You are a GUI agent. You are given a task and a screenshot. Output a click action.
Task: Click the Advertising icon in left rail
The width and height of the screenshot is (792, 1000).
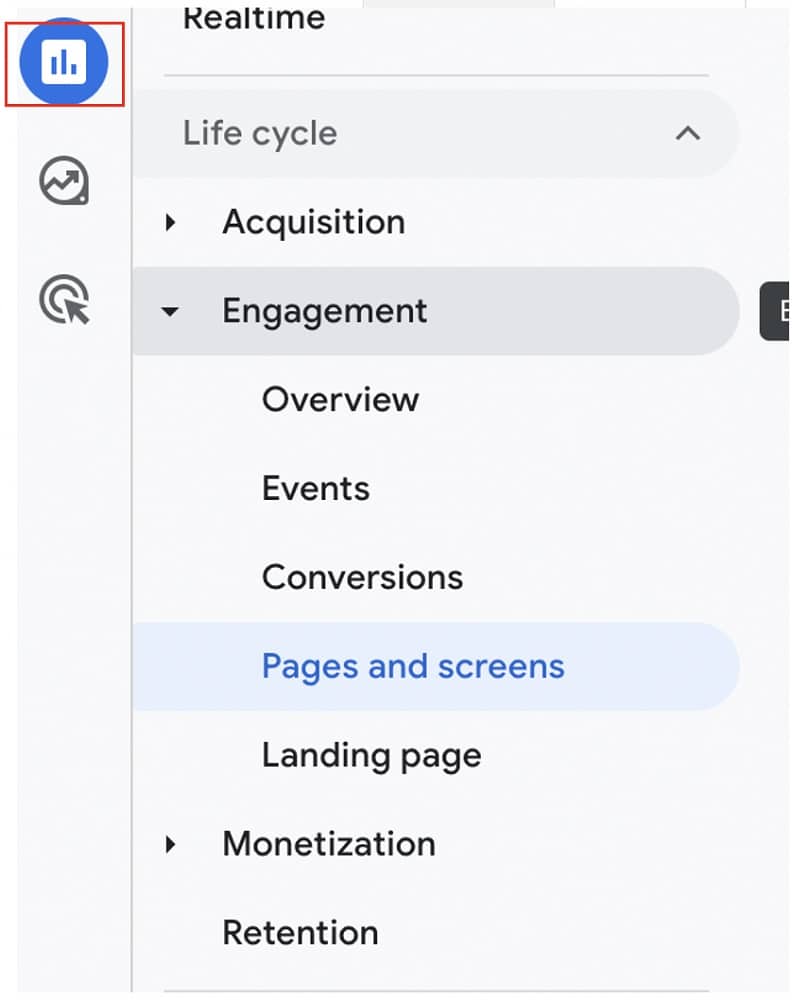62,298
